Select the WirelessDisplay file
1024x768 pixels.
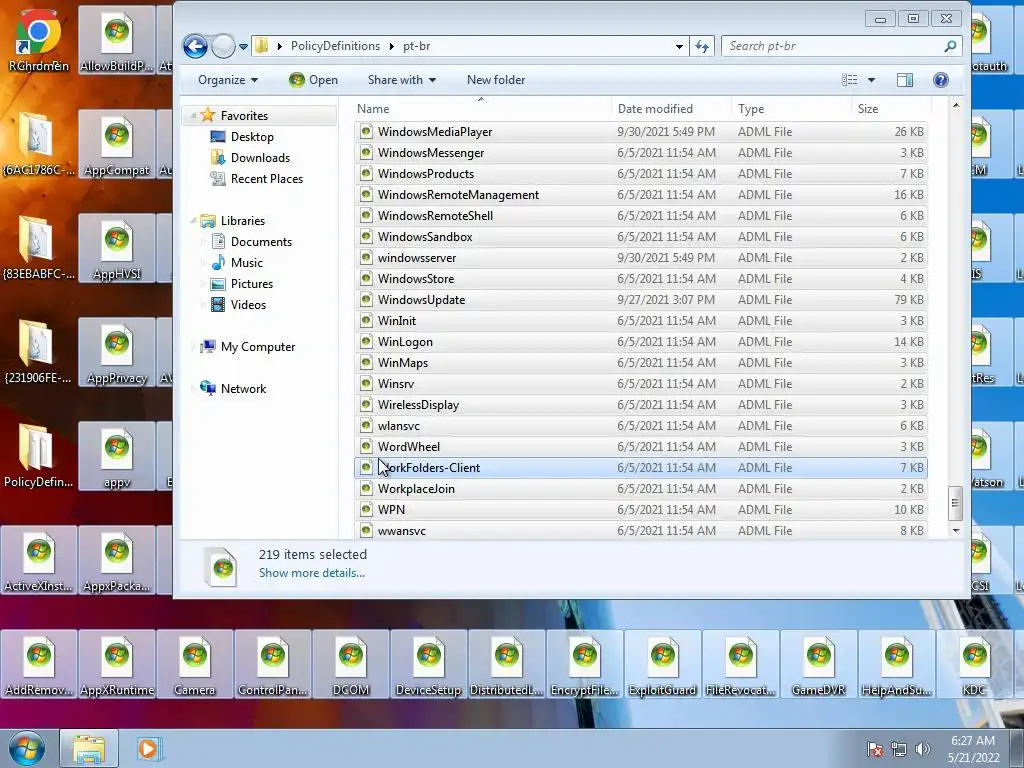pos(640,404)
